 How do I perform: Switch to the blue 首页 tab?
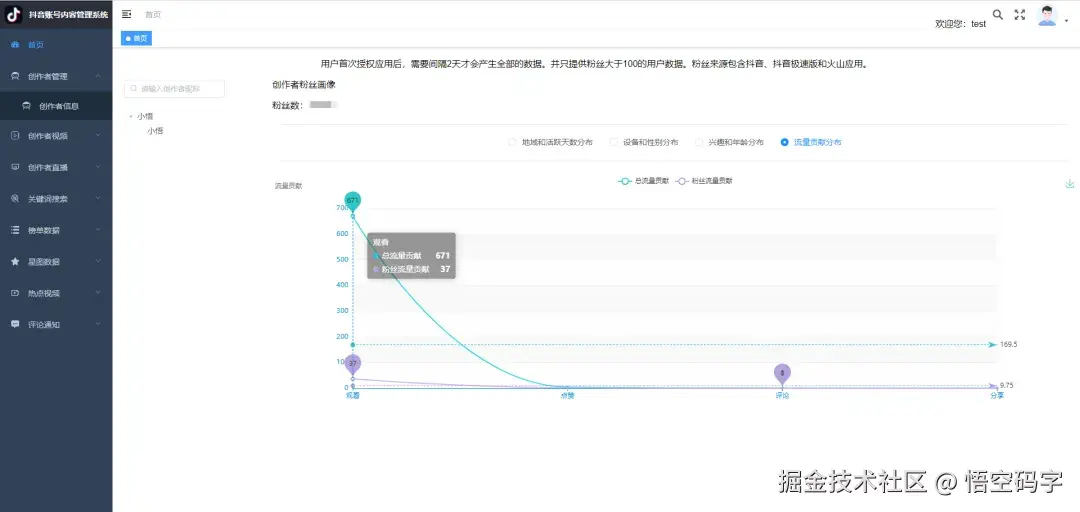coord(136,39)
